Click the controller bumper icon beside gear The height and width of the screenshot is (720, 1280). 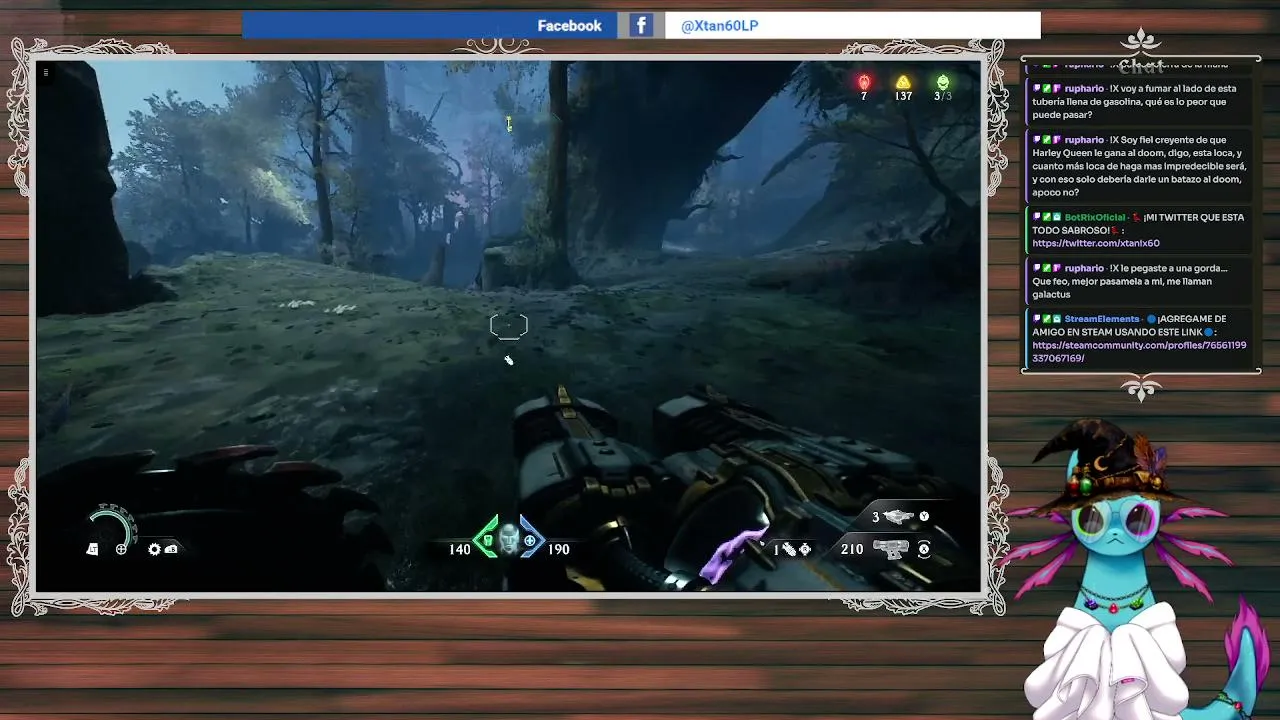[x=171, y=549]
